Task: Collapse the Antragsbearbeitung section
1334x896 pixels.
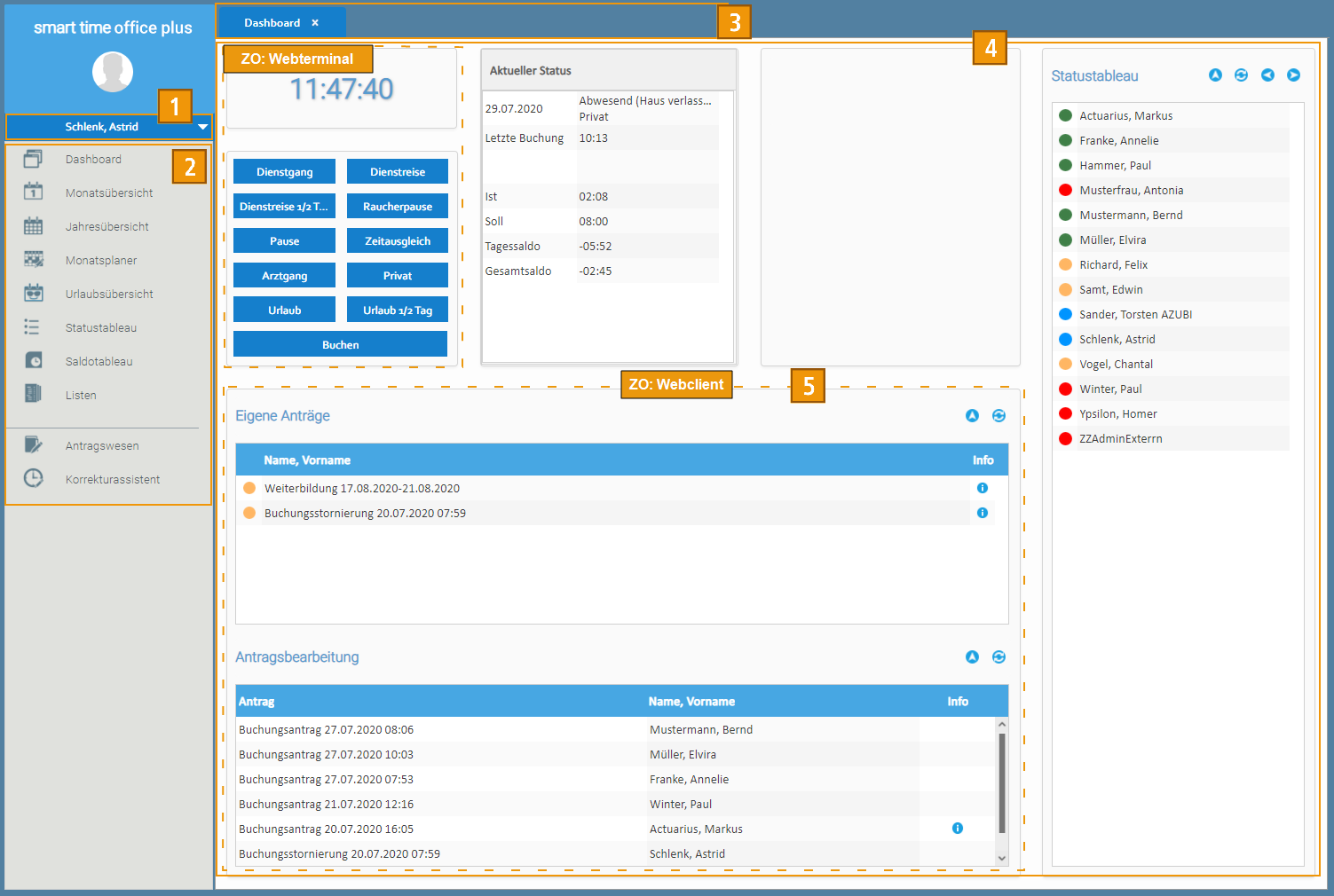Action: point(972,657)
